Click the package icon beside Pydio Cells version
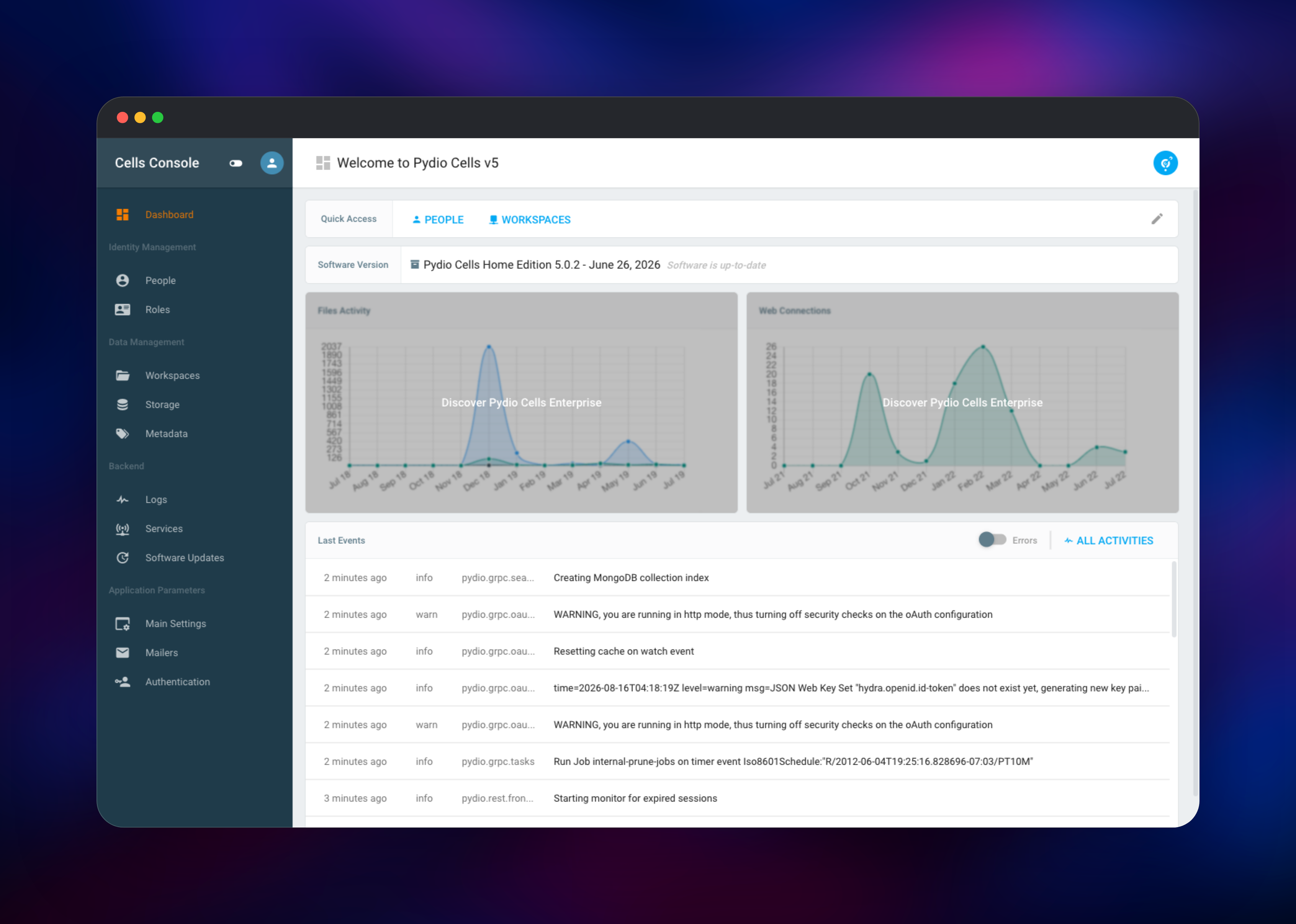This screenshot has height=924, width=1296. point(415,265)
